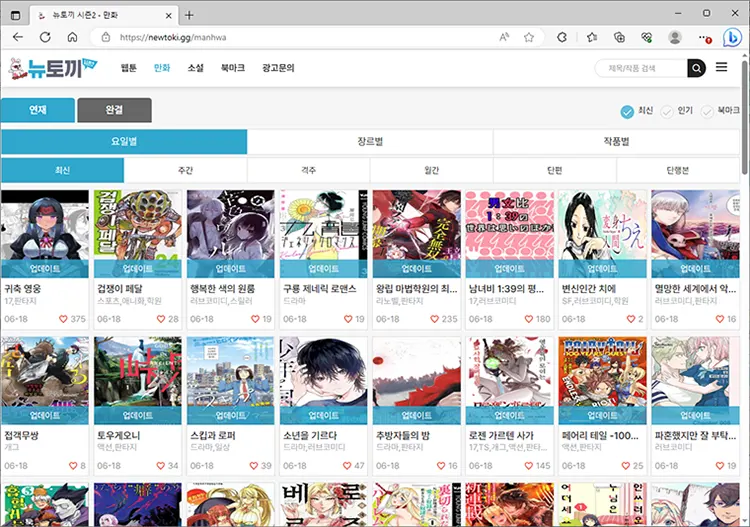Open 추방자들의 밤 title link
Screen dimensions: 750x527
[x=403, y=436]
